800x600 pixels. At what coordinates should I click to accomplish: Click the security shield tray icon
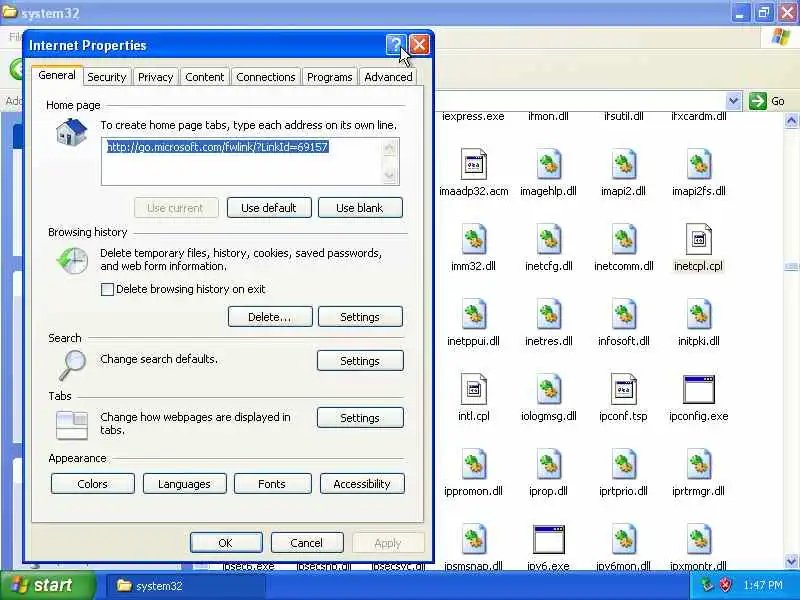[x=725, y=585]
